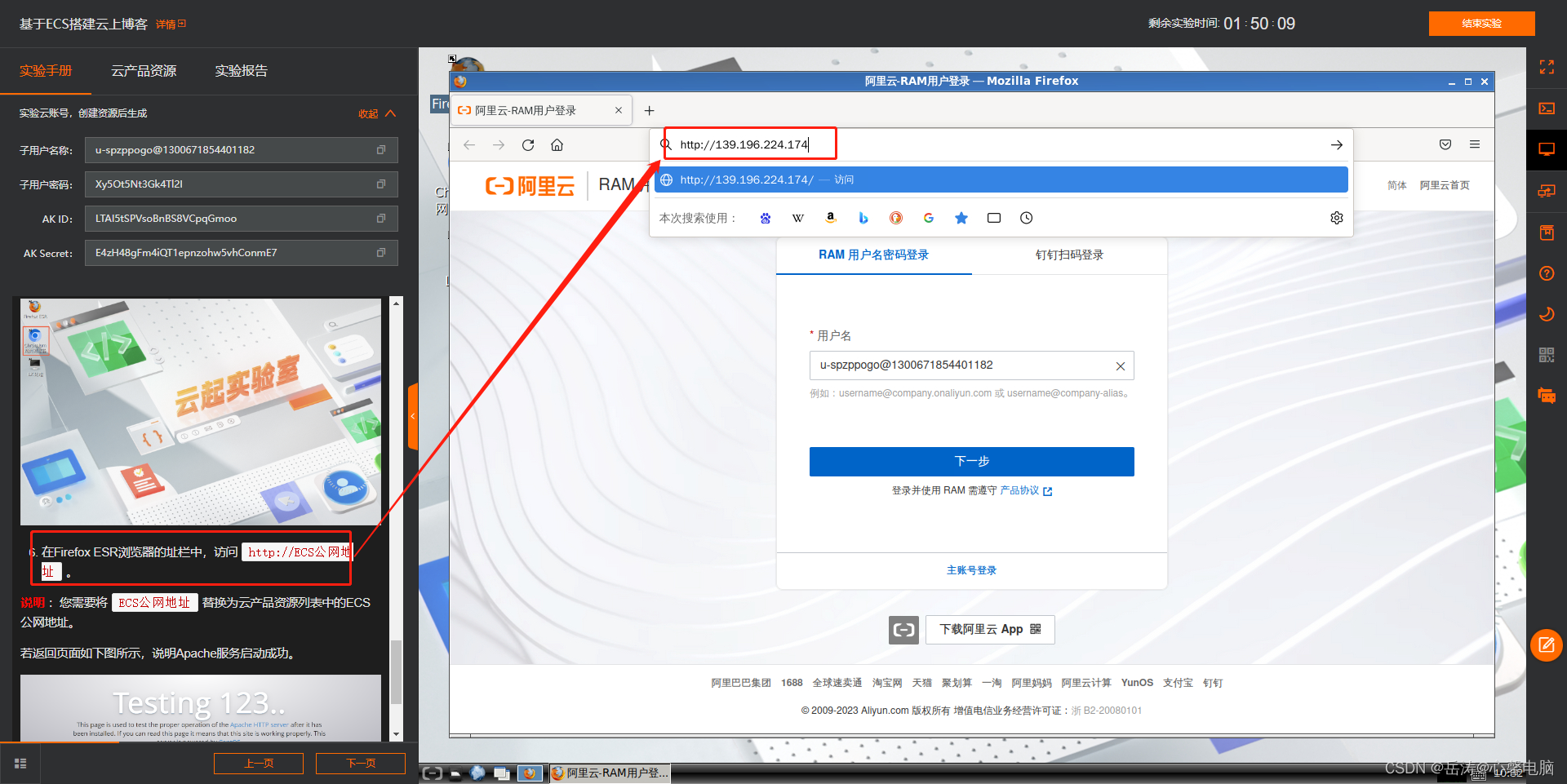
Task: Open the terminal icon in right sidebar
Action: [x=1547, y=109]
